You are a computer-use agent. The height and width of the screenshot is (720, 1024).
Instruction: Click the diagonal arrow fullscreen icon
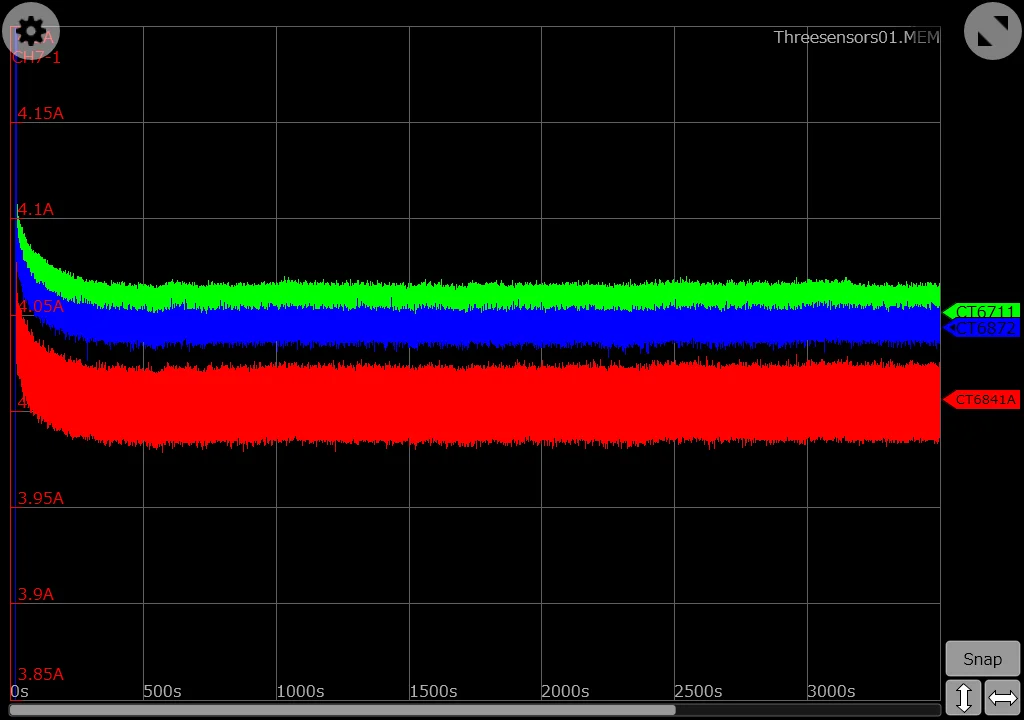point(992,32)
